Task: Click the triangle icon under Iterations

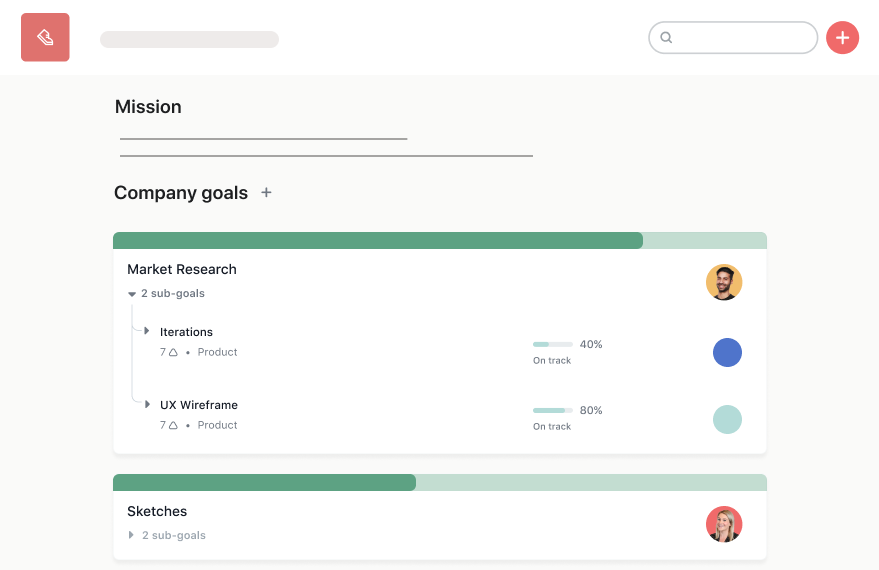Action: click(x=173, y=353)
